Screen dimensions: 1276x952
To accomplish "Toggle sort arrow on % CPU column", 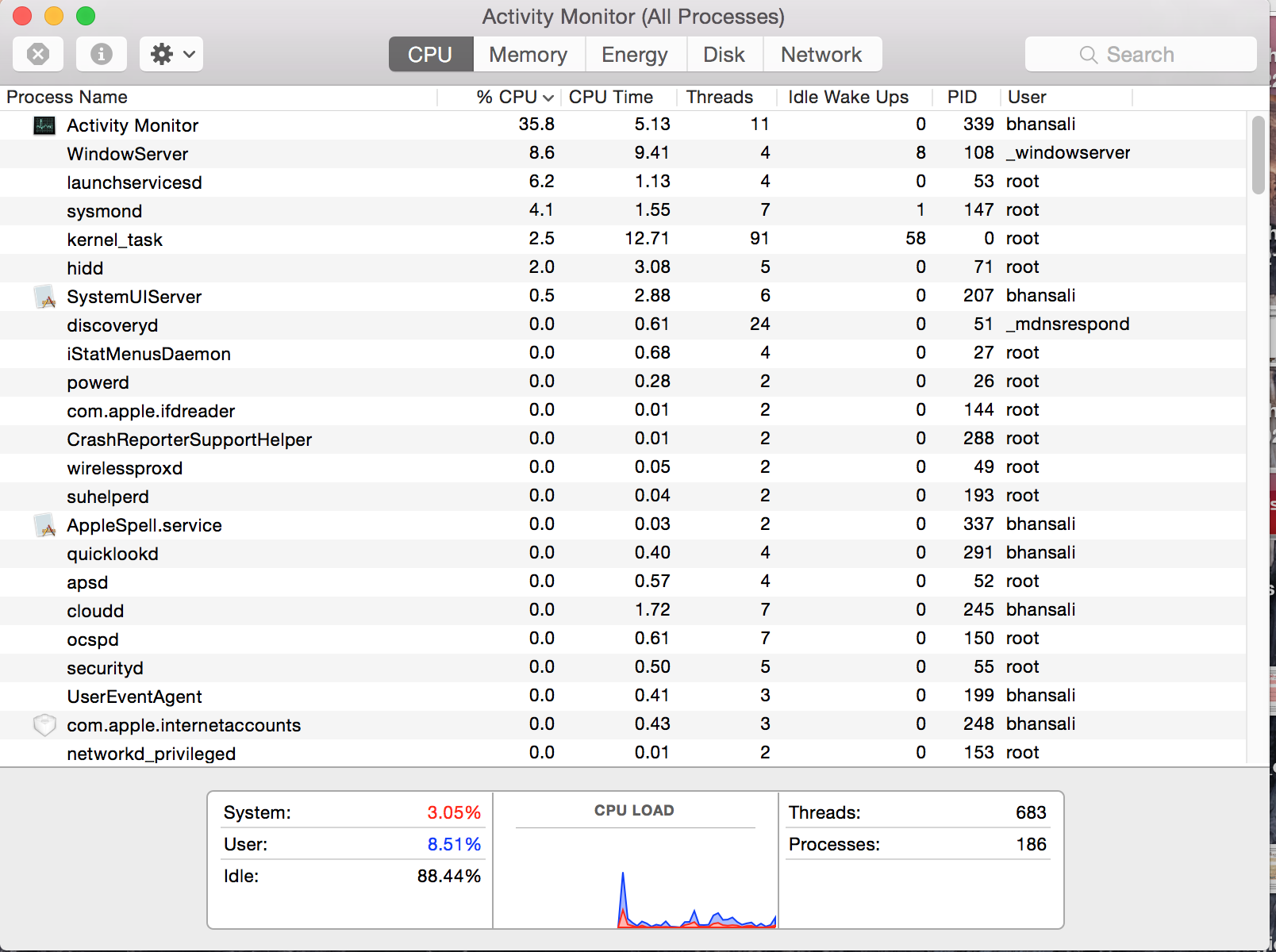I will coord(548,98).
